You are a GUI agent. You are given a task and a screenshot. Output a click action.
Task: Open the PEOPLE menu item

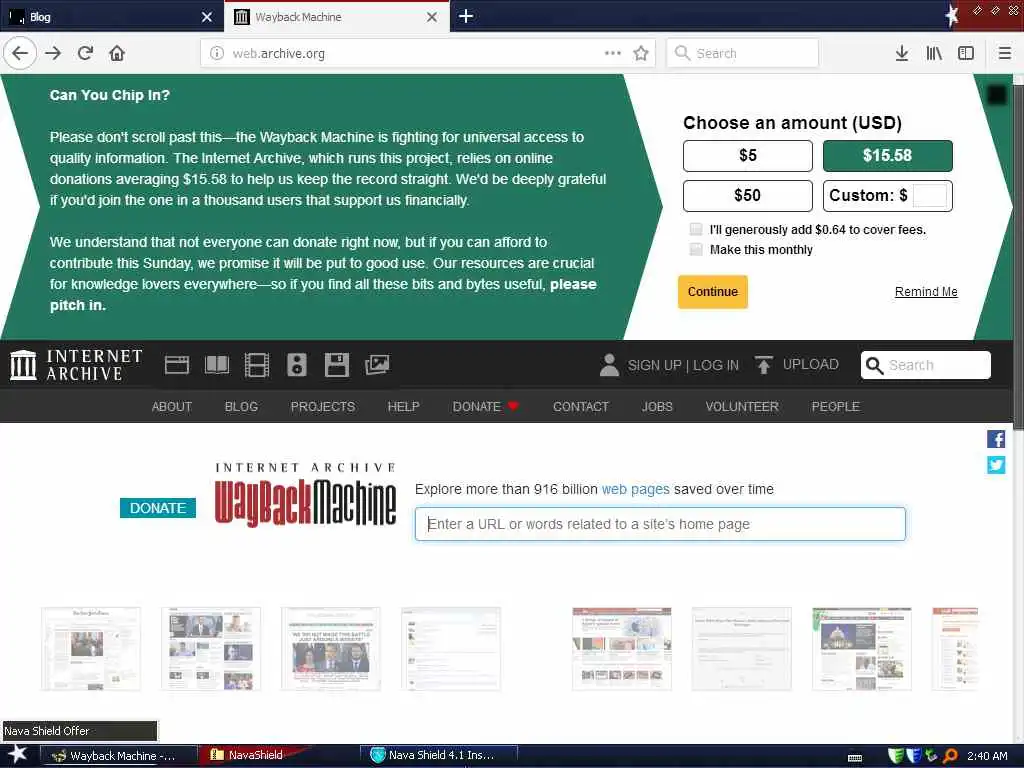coord(835,406)
